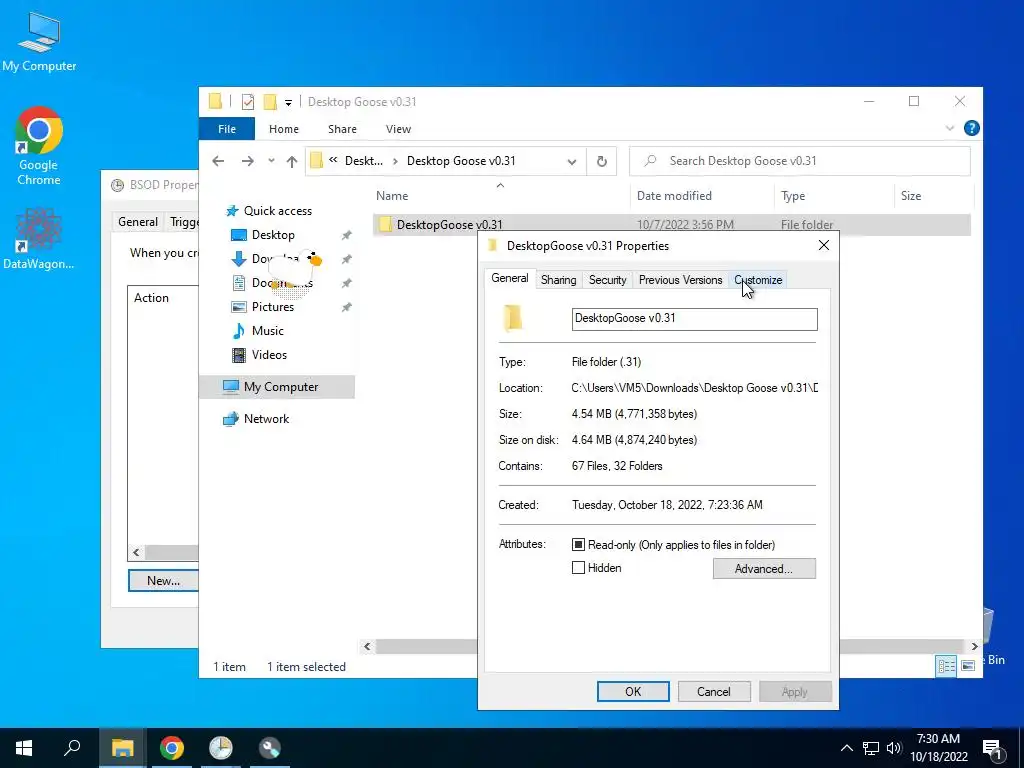Select Network in the navigation pane
The image size is (1024, 768).
[266, 419]
